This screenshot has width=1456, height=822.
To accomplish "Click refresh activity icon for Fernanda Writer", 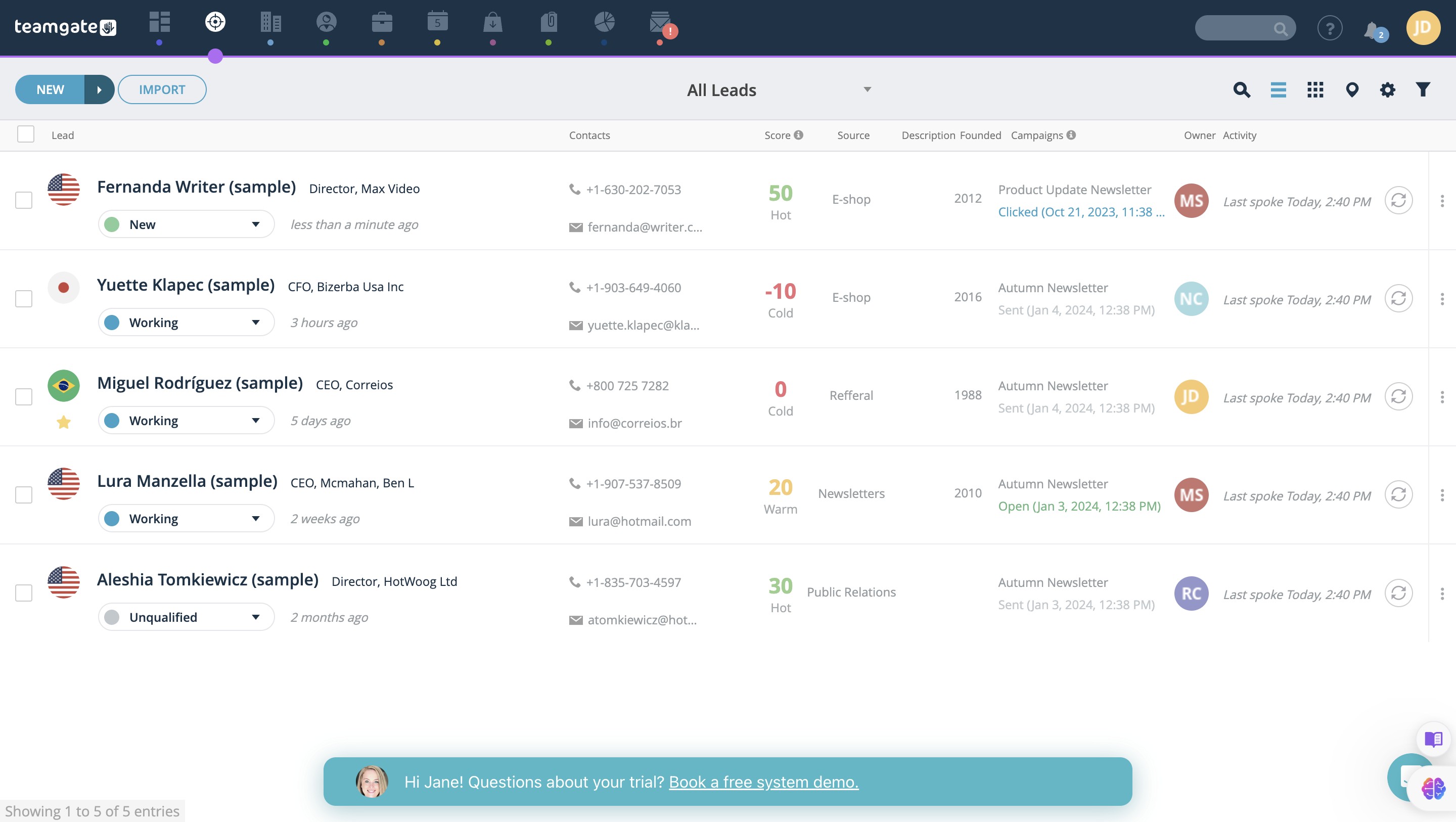I will [x=1398, y=200].
